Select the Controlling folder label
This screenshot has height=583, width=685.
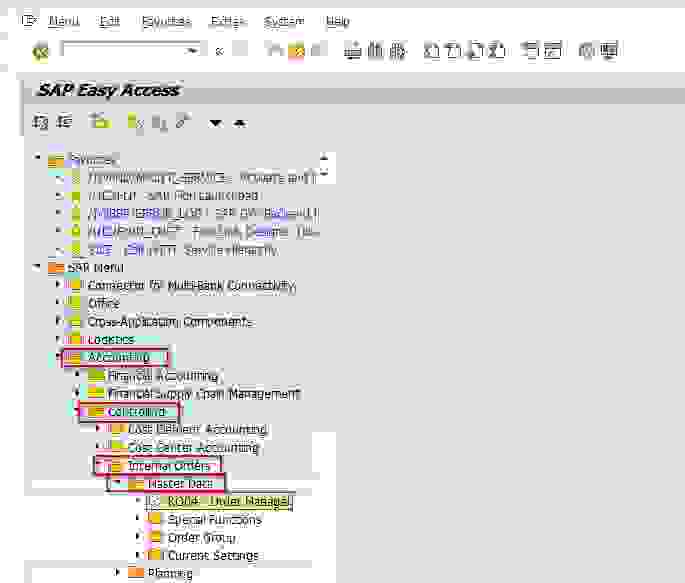(137, 412)
